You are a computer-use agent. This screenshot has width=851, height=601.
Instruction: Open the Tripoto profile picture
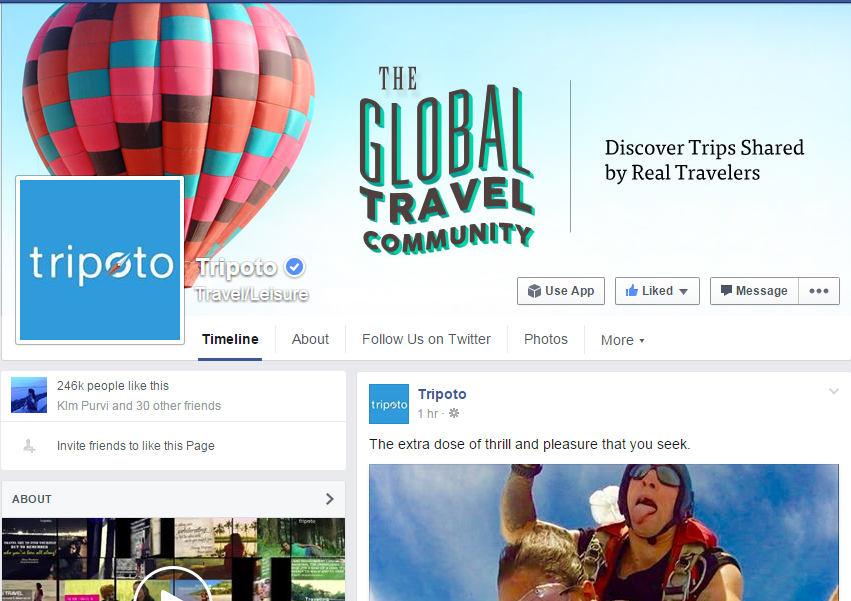100,260
